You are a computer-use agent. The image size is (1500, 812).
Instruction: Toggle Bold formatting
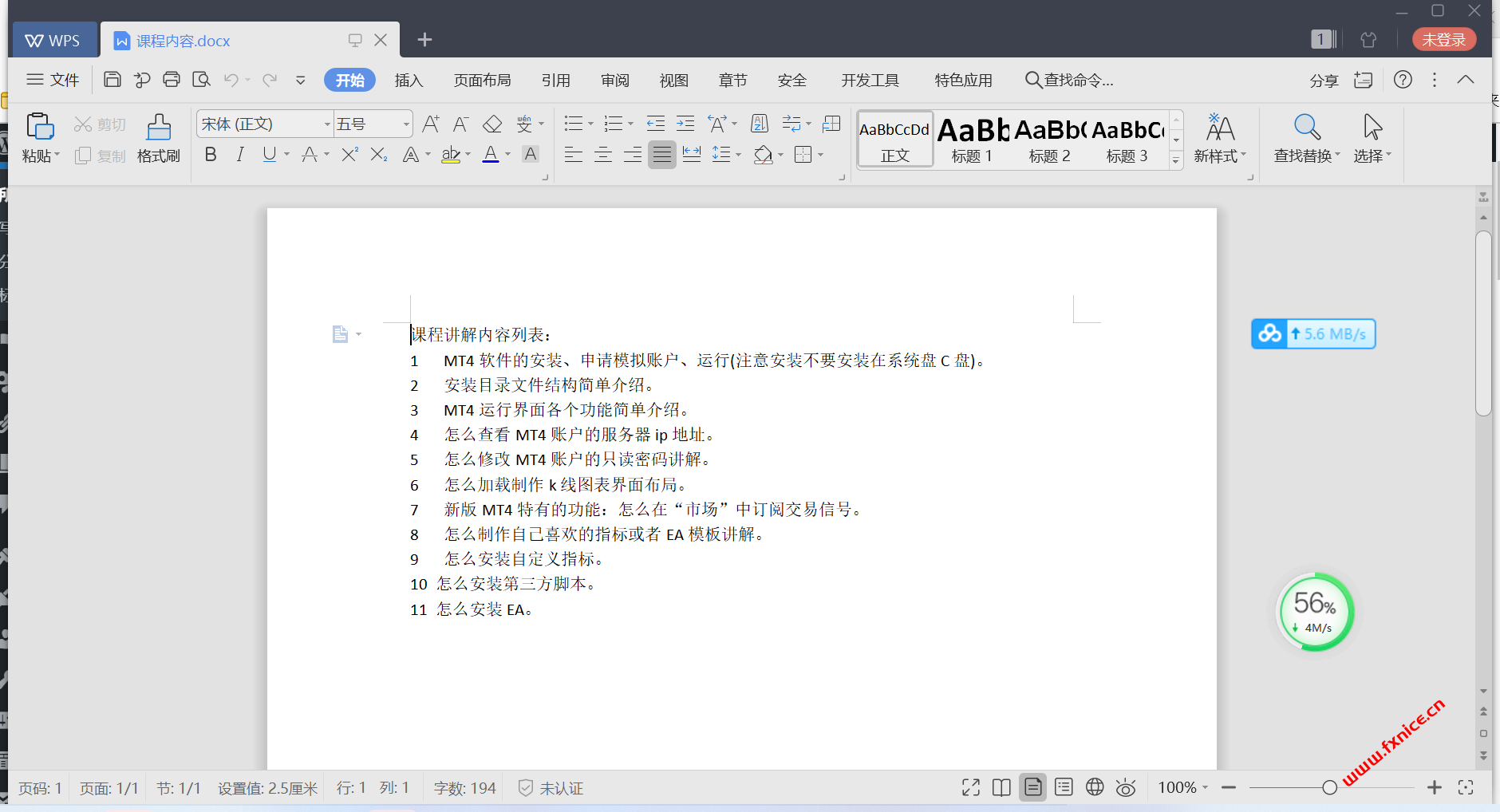click(211, 155)
